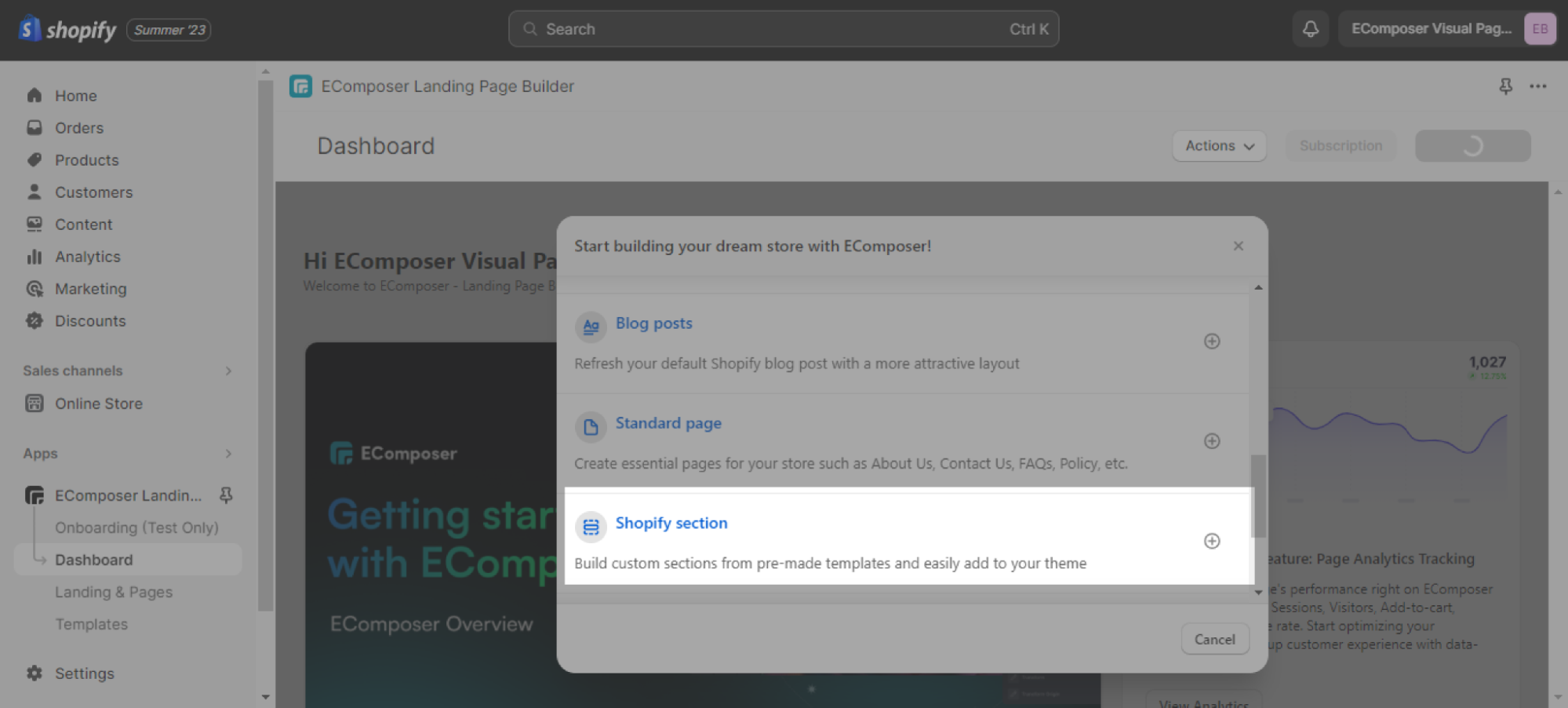This screenshot has height=708, width=1568.
Task: Click the plus icon for Shopify section
Action: click(x=1212, y=541)
